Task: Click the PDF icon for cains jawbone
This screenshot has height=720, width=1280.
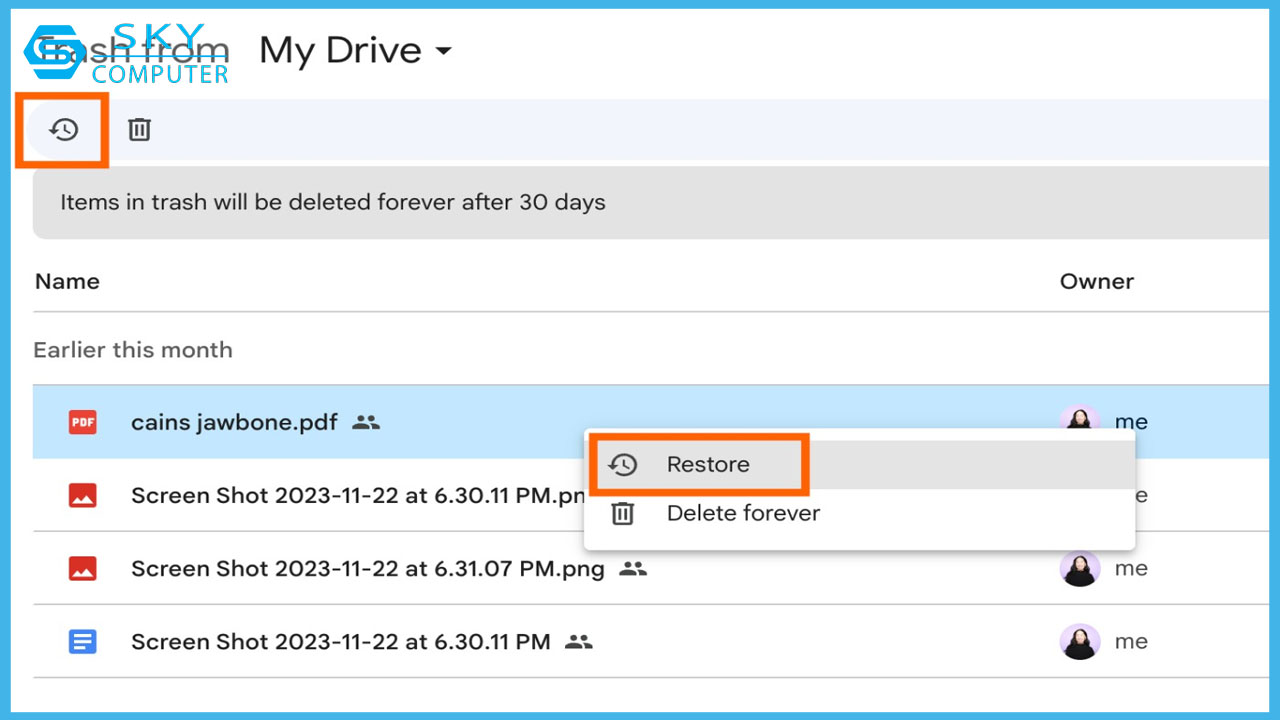Action: (82, 422)
